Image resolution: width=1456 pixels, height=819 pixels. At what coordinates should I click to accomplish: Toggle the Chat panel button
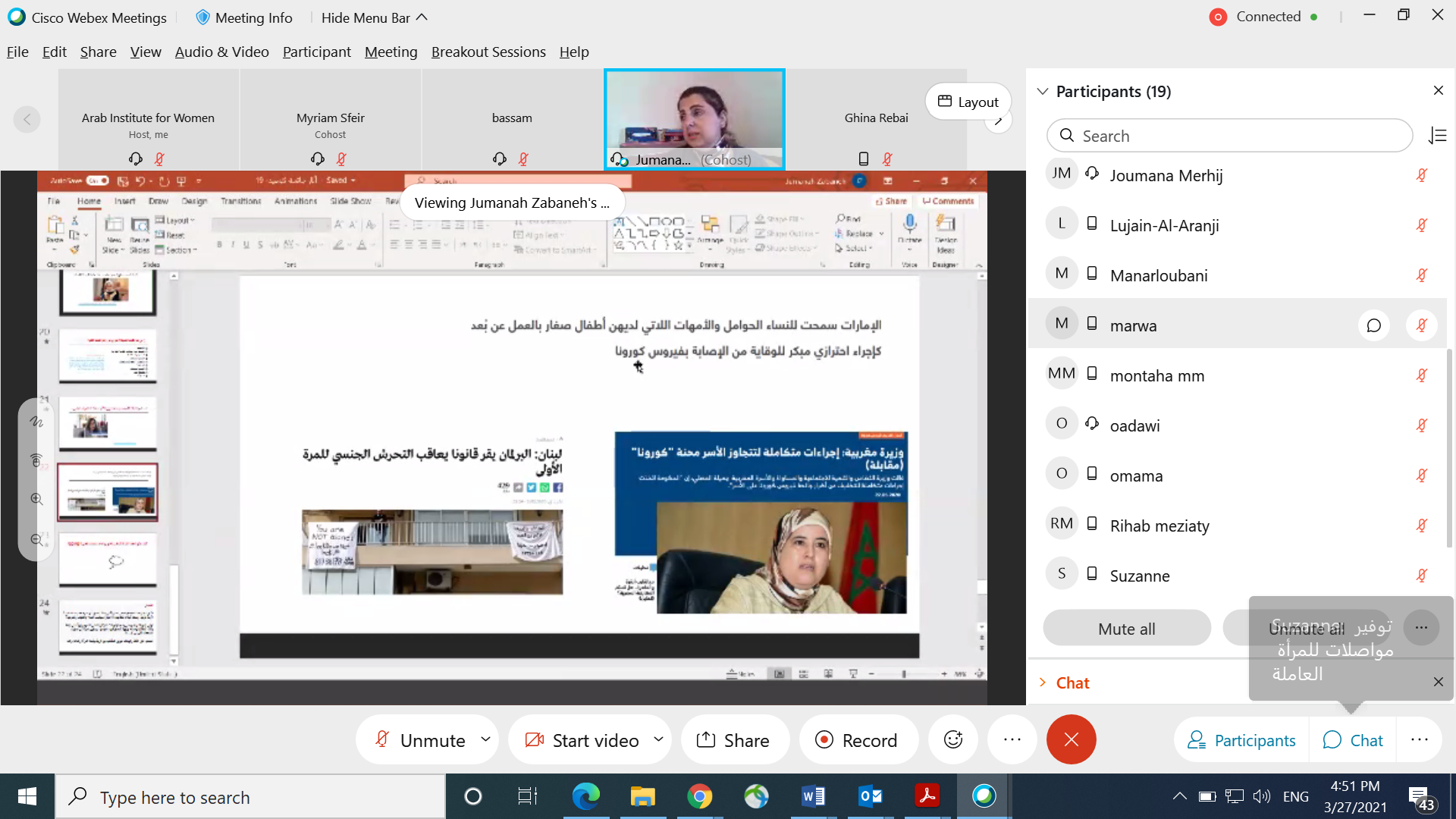tap(1354, 740)
